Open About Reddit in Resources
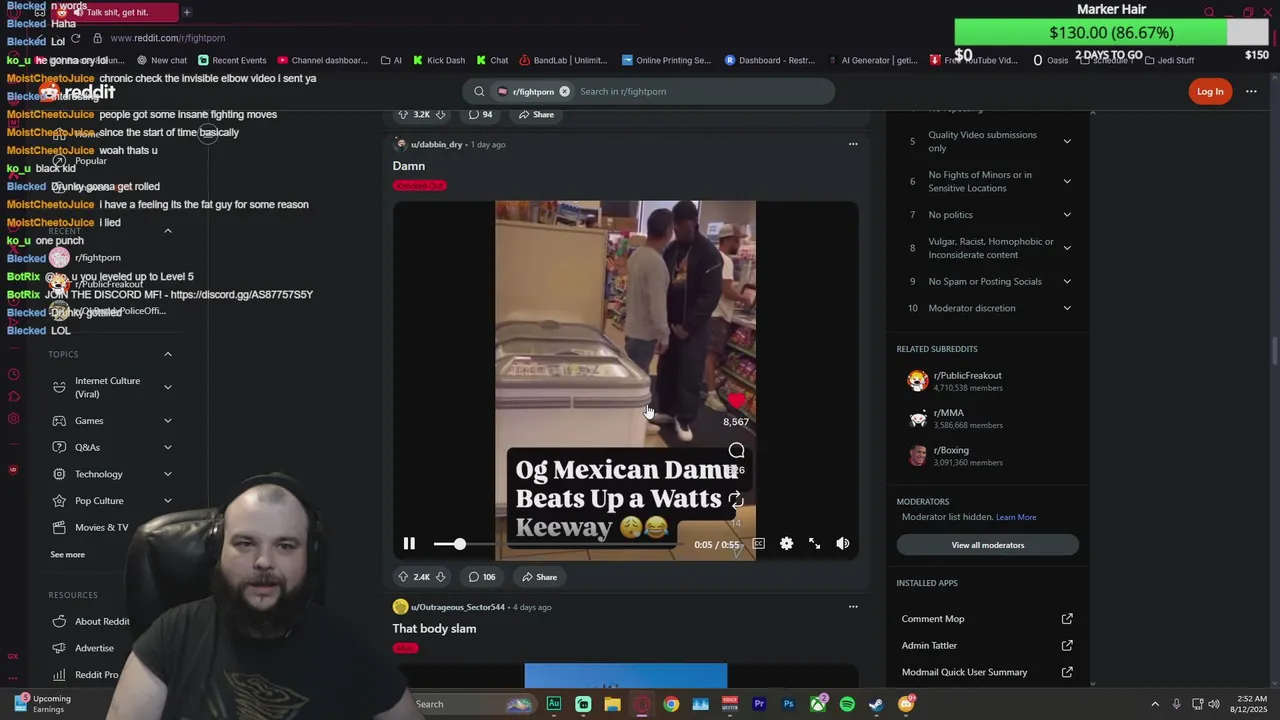The image size is (1280, 720). [102, 622]
